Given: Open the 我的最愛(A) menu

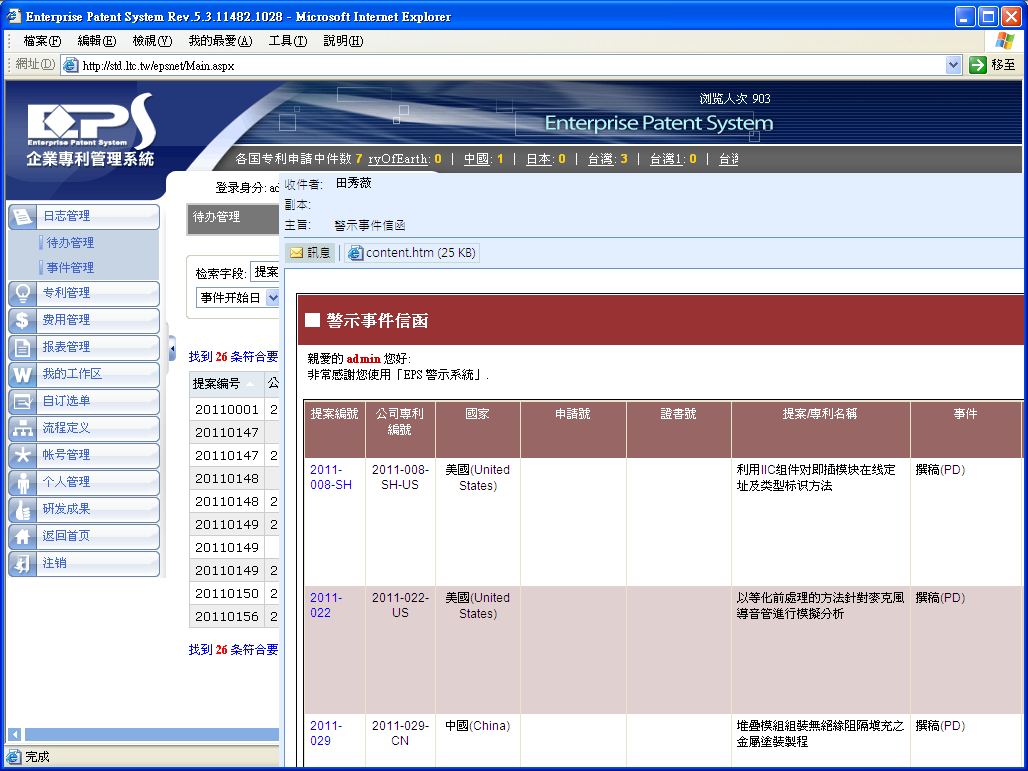Looking at the screenshot, I should [x=220, y=41].
